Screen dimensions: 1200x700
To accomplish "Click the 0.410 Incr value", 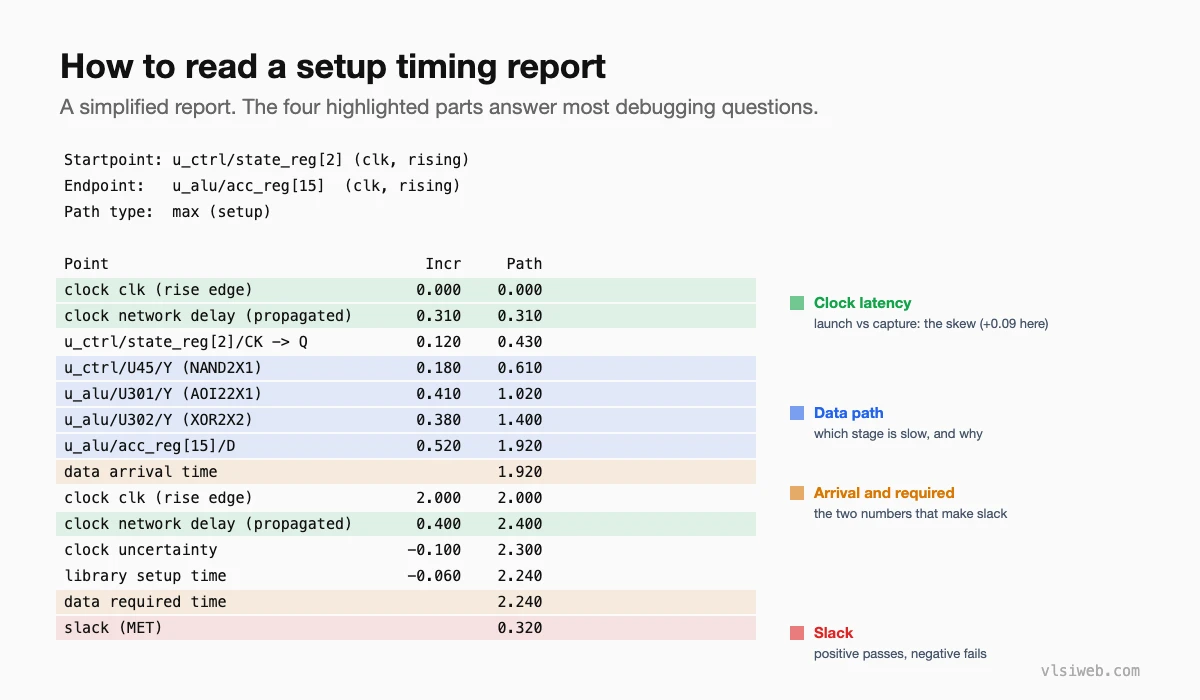I will click(x=439, y=394).
